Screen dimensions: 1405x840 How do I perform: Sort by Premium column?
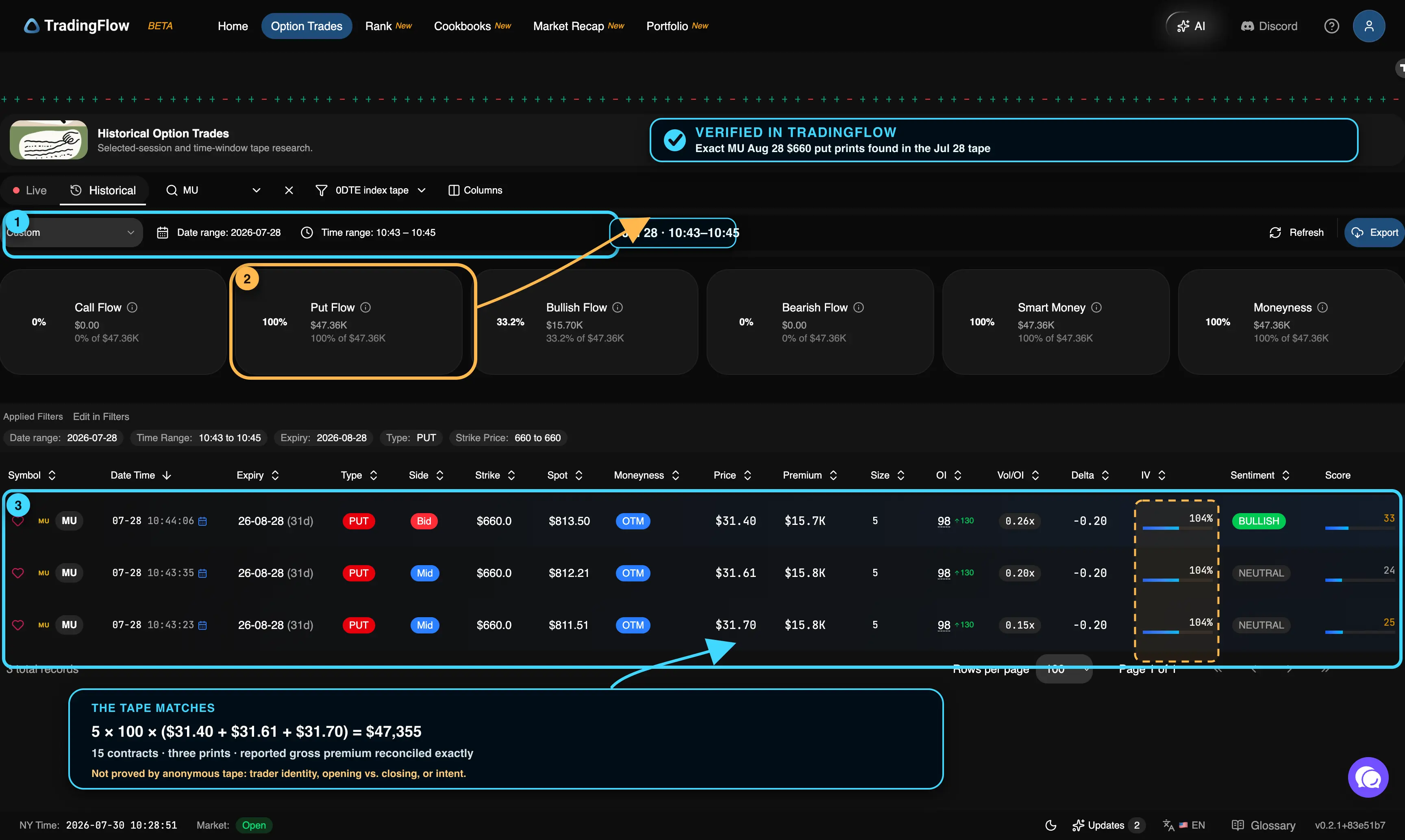(x=810, y=475)
